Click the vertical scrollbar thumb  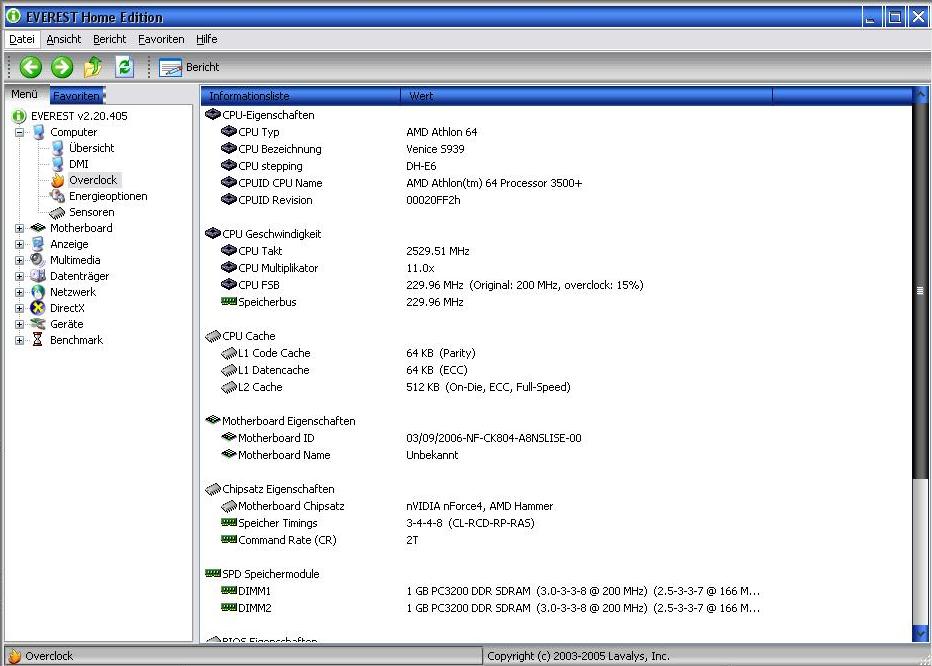tap(920, 290)
